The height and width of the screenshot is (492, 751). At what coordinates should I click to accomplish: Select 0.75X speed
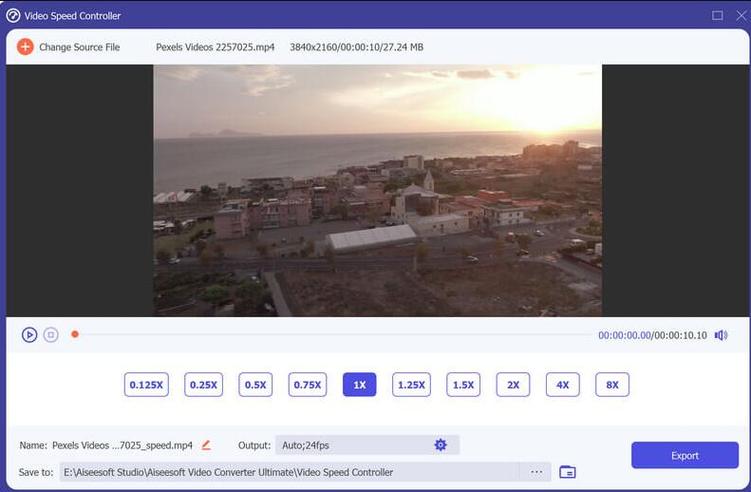307,385
